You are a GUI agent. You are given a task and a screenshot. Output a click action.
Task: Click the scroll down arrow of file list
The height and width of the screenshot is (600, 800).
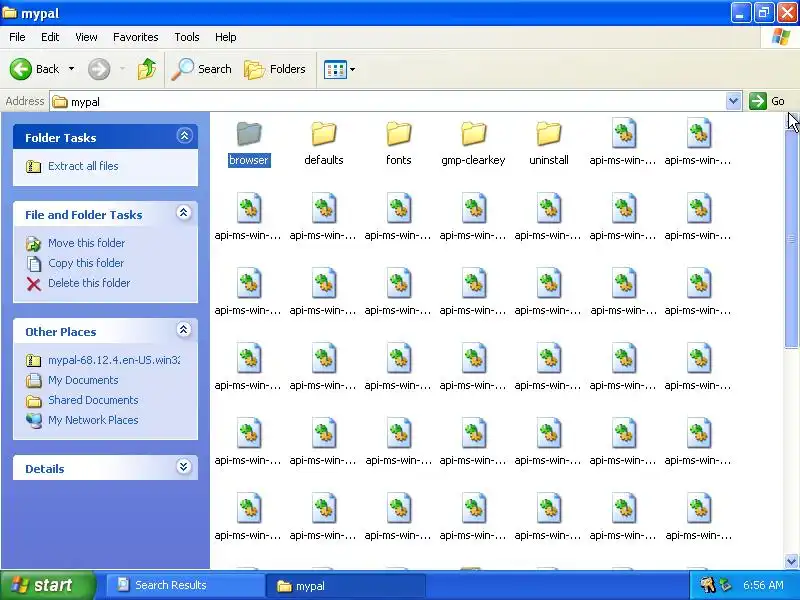pos(791,561)
